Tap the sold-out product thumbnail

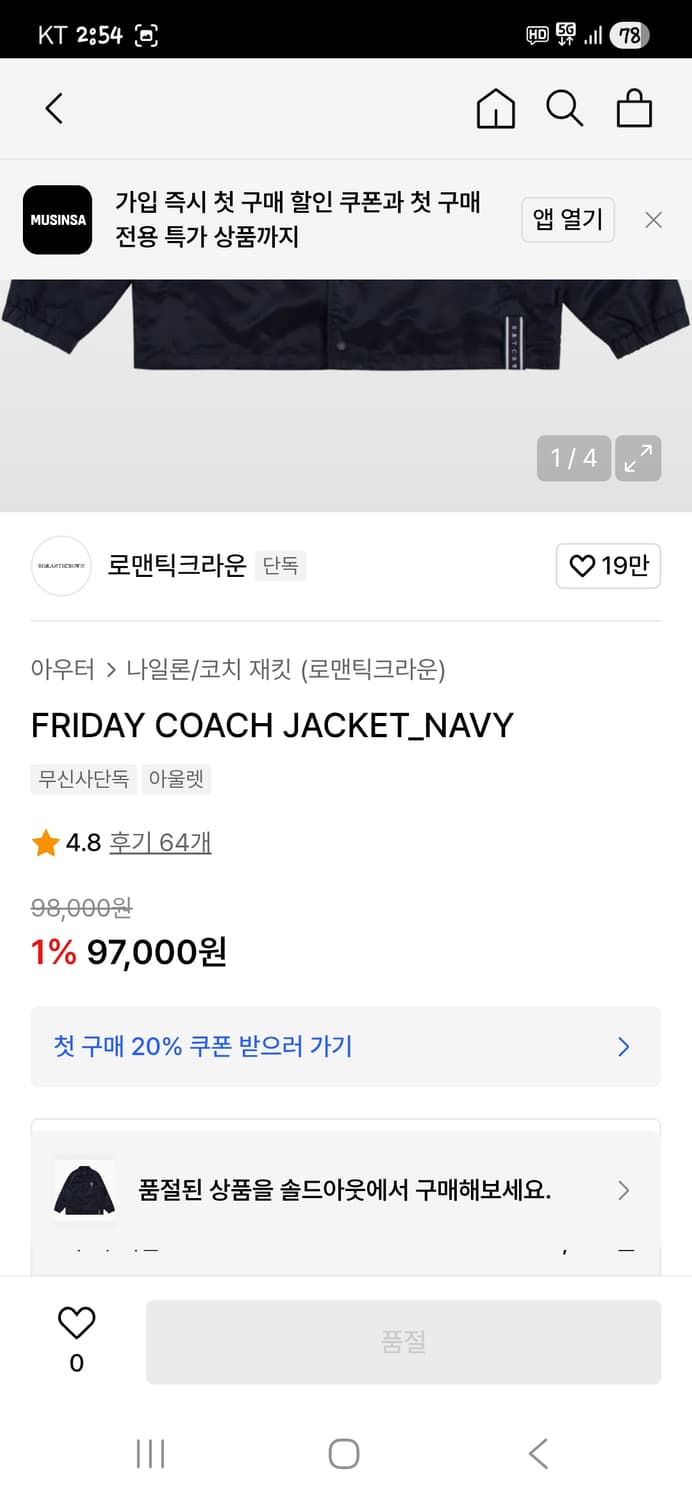coord(84,1190)
